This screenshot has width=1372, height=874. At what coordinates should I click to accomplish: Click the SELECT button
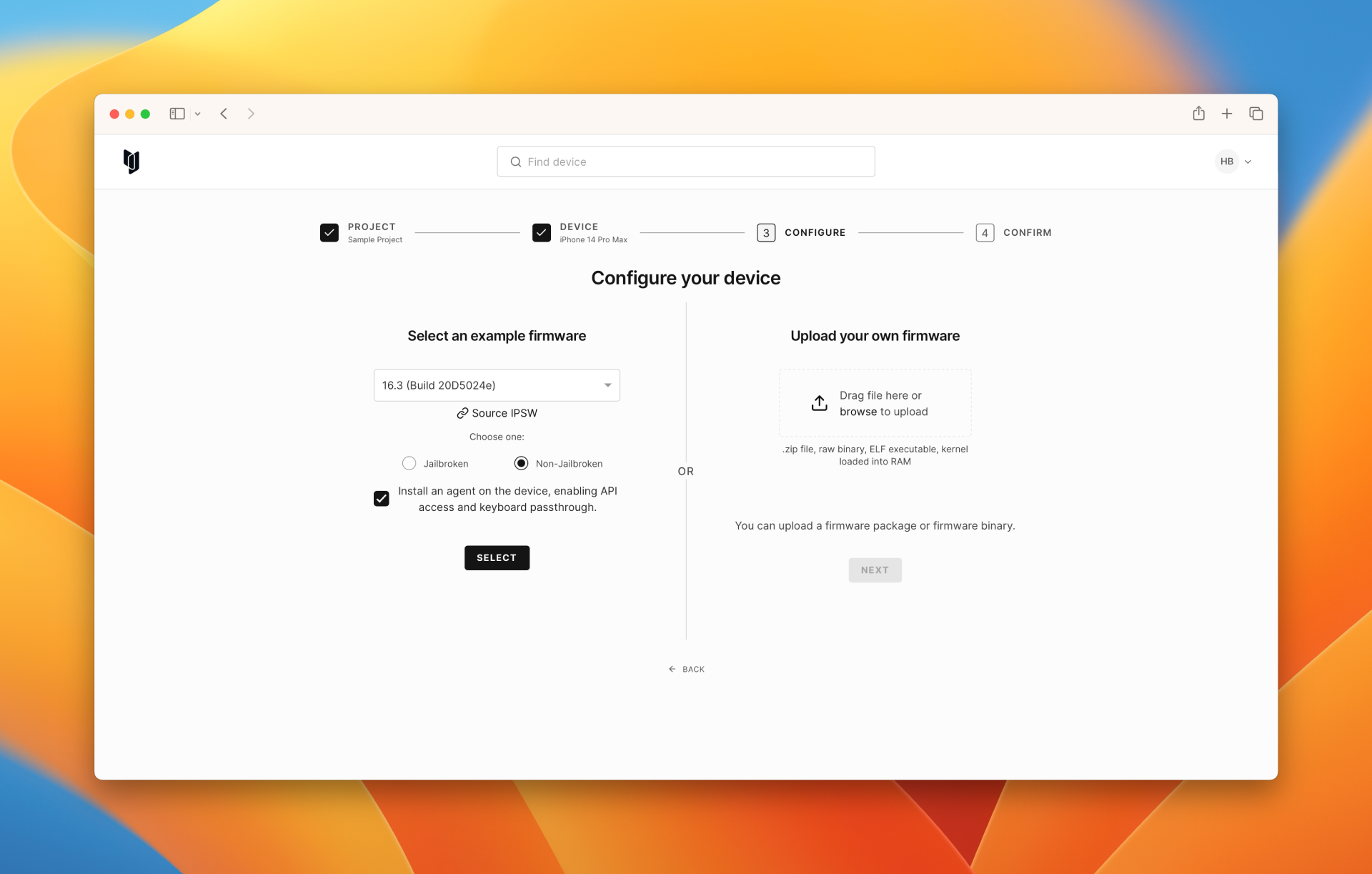click(x=497, y=557)
